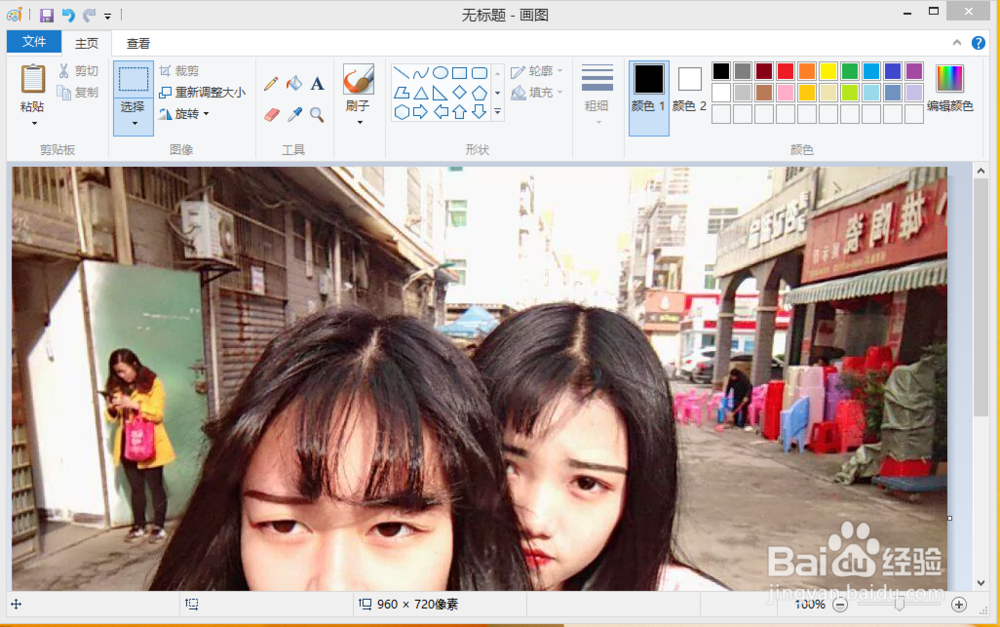Switch to the 查看 tab
This screenshot has width=1000, height=627.
[138, 42]
